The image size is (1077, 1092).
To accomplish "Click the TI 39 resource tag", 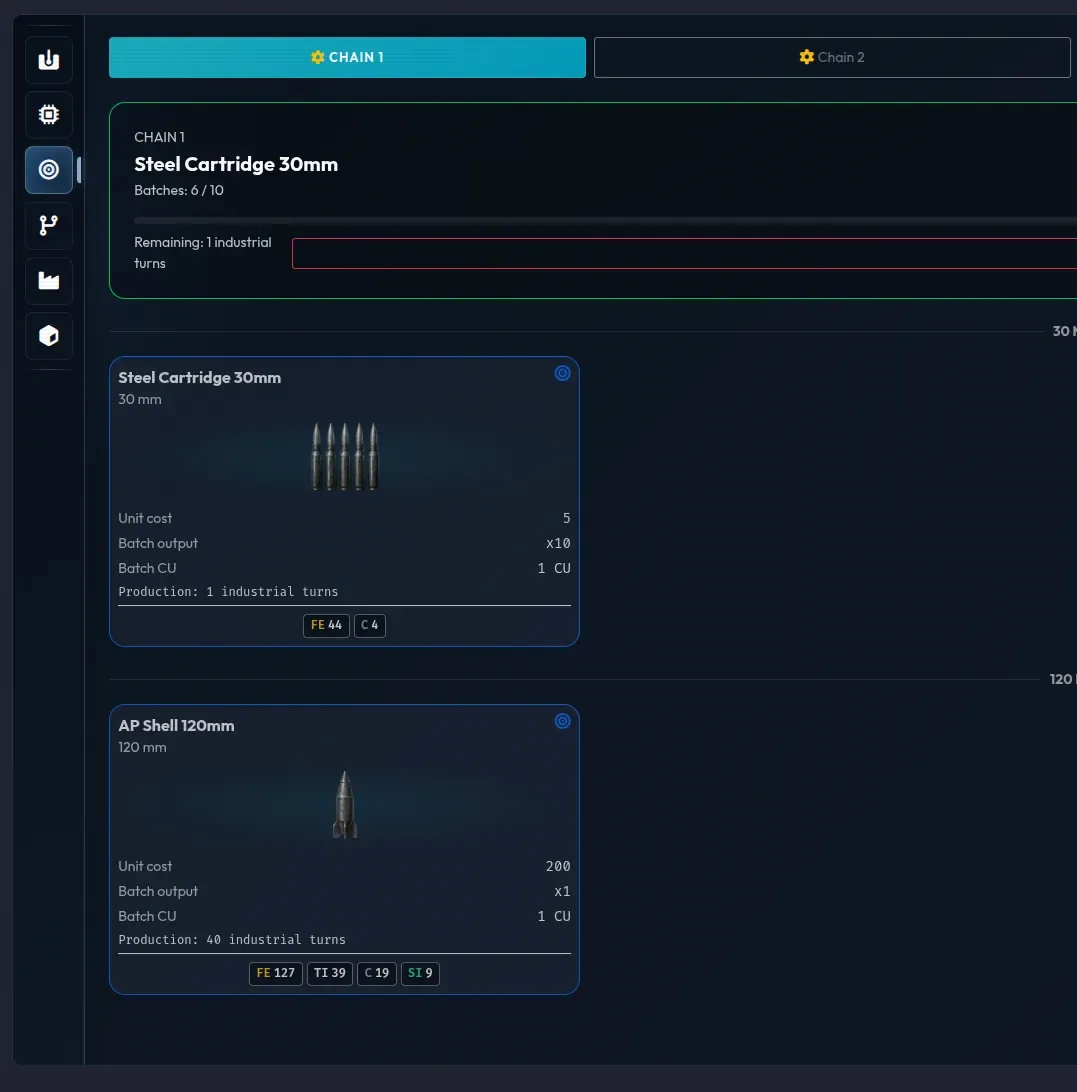I will [x=330, y=973].
